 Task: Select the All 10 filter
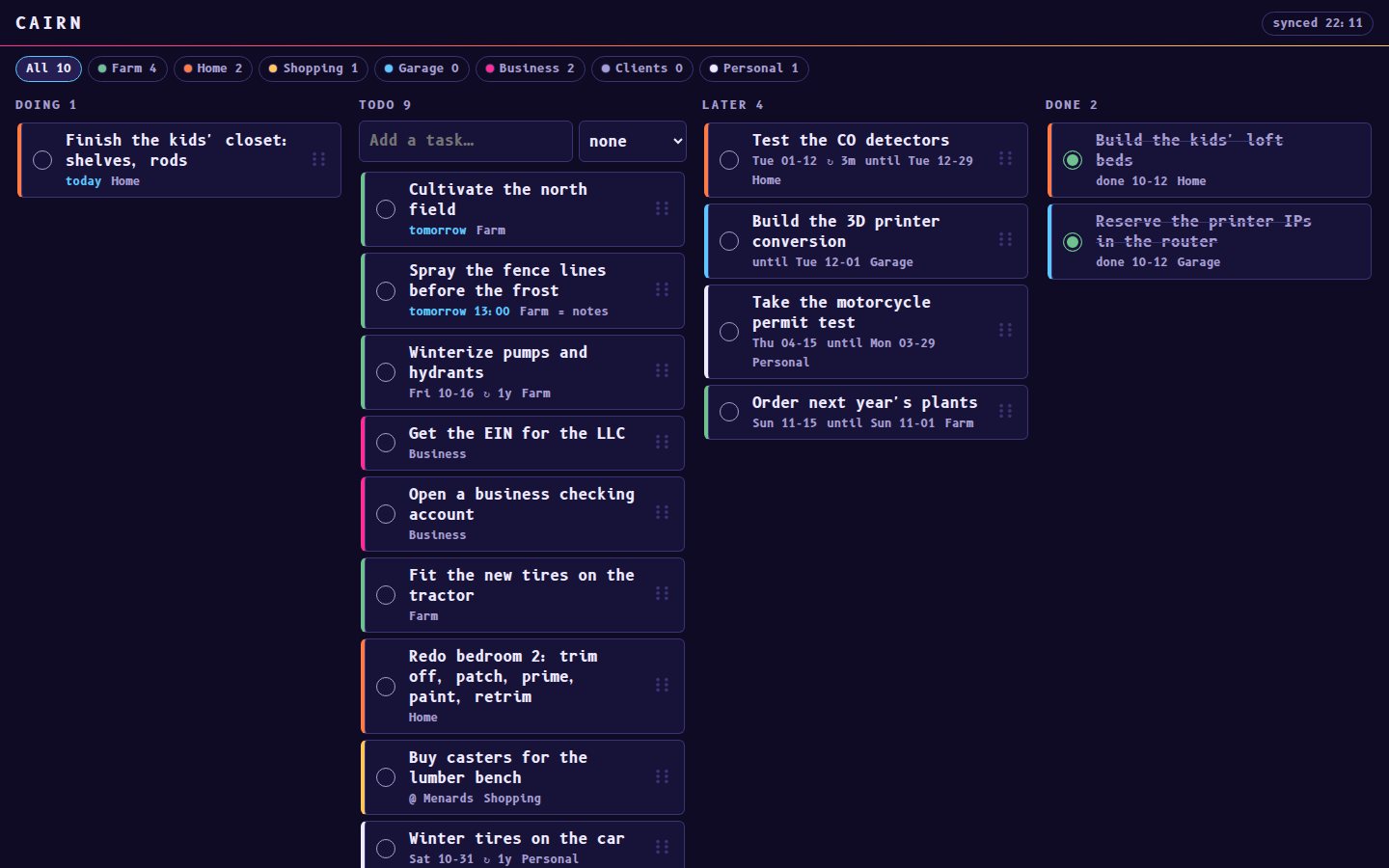click(x=48, y=68)
